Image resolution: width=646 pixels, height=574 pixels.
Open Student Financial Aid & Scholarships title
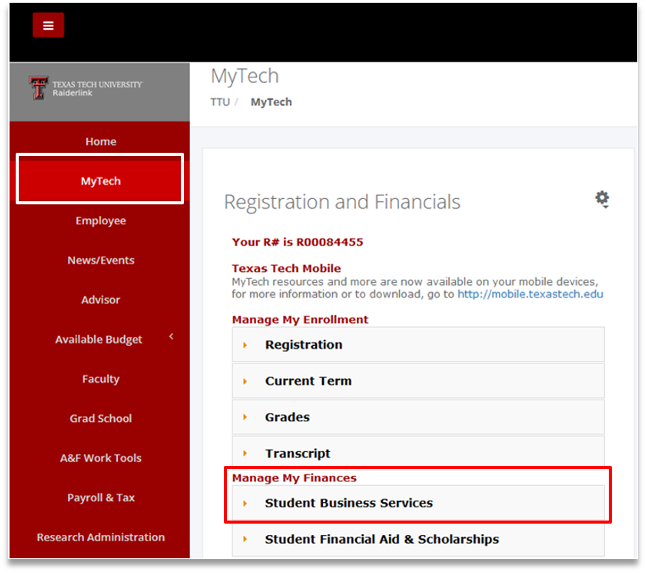tap(382, 539)
